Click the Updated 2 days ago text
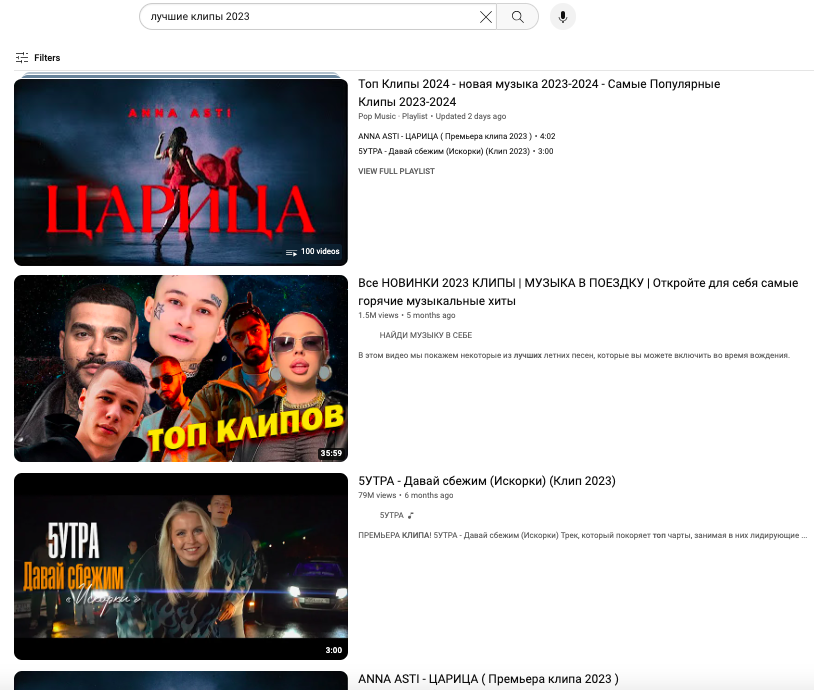This screenshot has height=690, width=814. (471, 116)
